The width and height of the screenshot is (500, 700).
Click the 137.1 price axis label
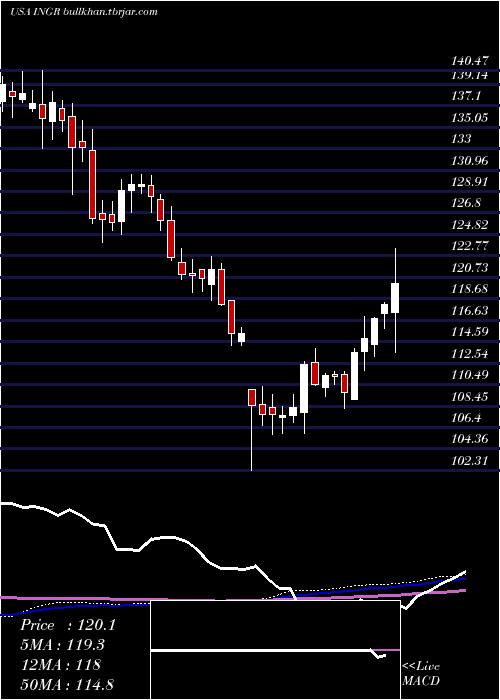[466, 96]
